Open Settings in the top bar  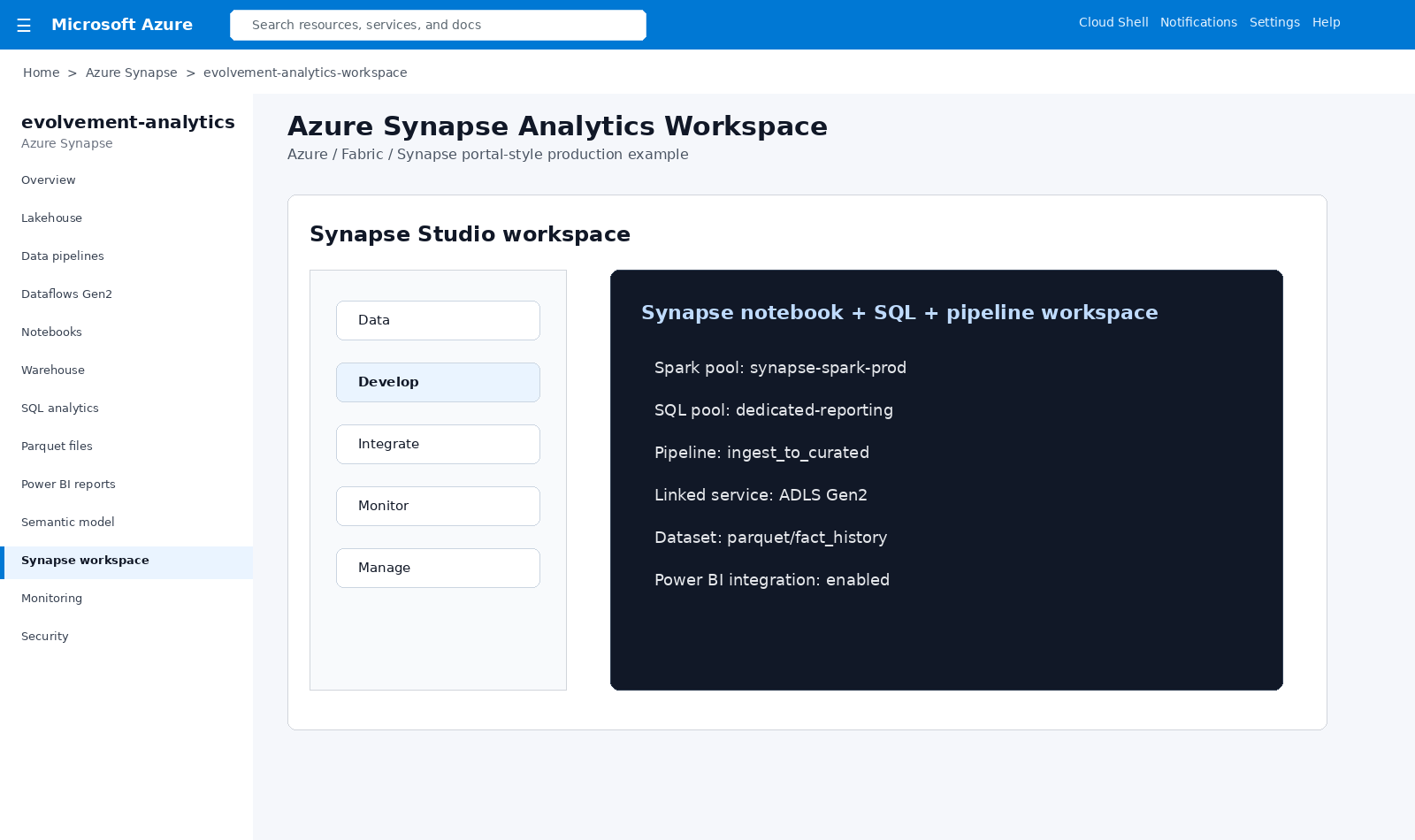(x=1274, y=22)
